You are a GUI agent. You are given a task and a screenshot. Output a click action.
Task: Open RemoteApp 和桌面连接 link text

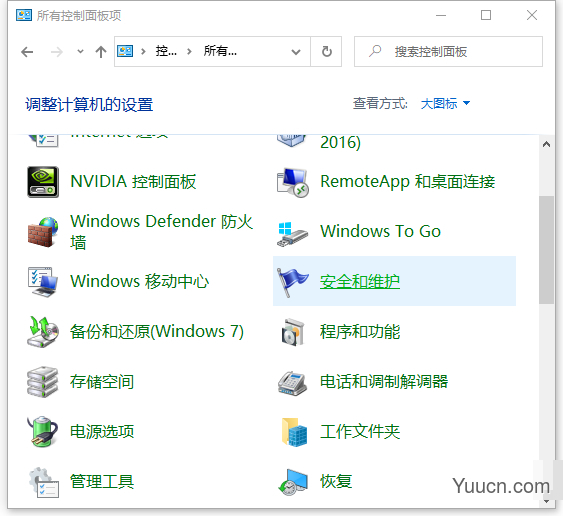pos(408,182)
